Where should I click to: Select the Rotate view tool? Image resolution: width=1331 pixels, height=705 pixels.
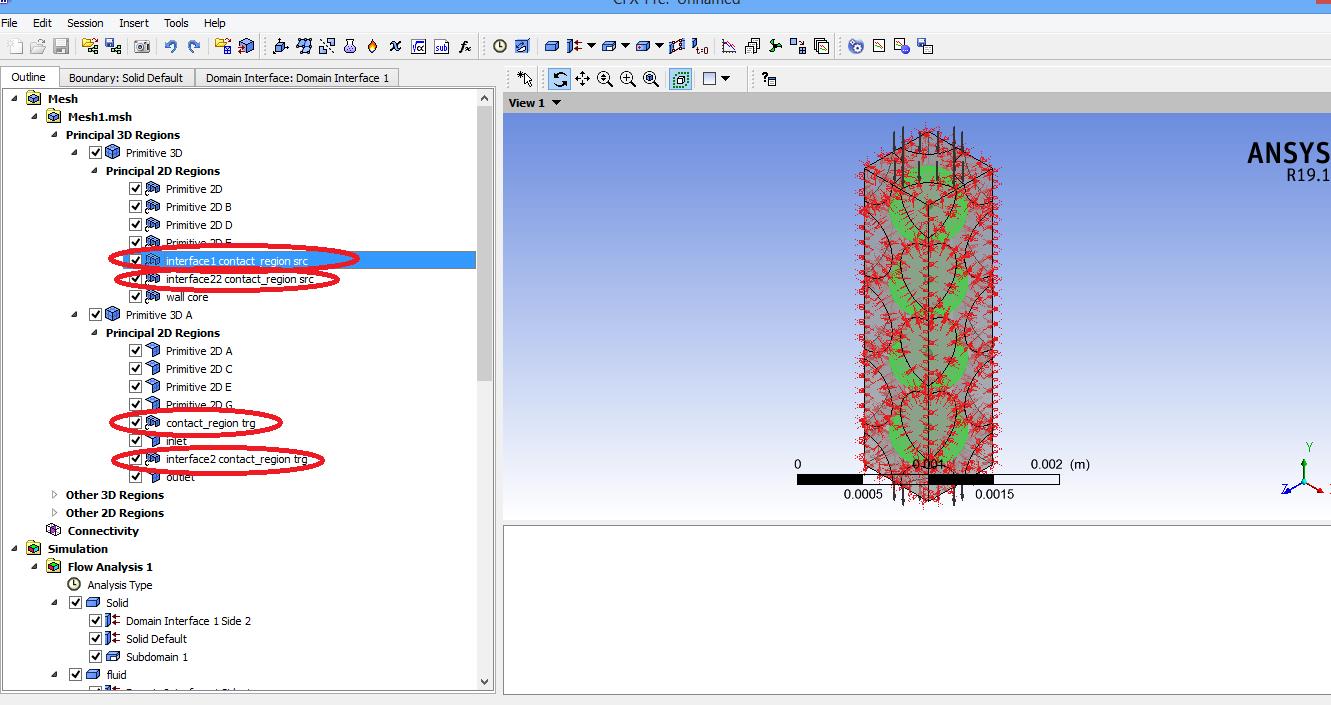(x=560, y=78)
